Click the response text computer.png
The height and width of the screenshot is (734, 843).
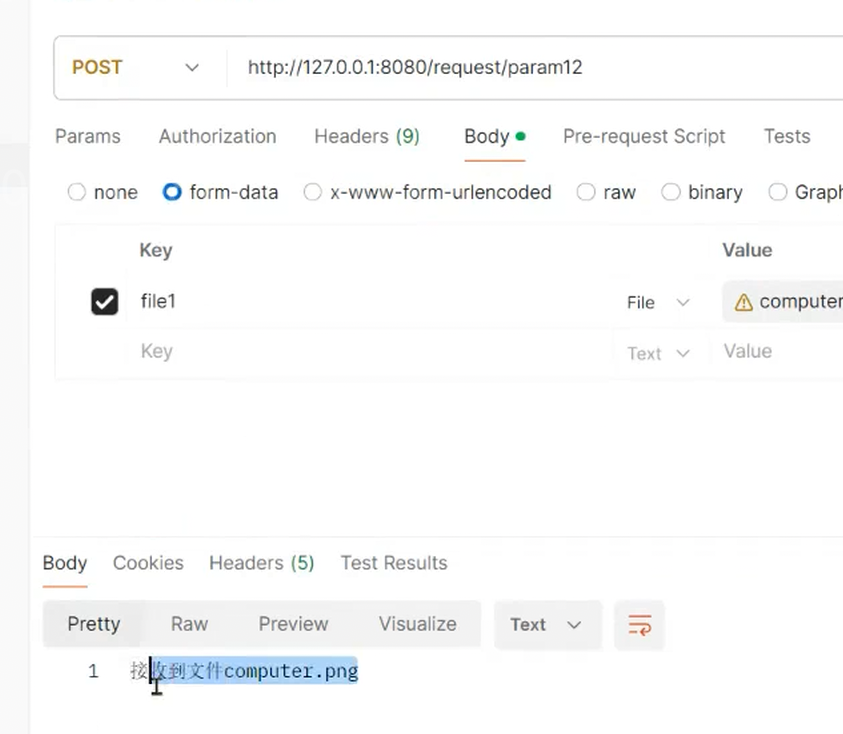291,671
